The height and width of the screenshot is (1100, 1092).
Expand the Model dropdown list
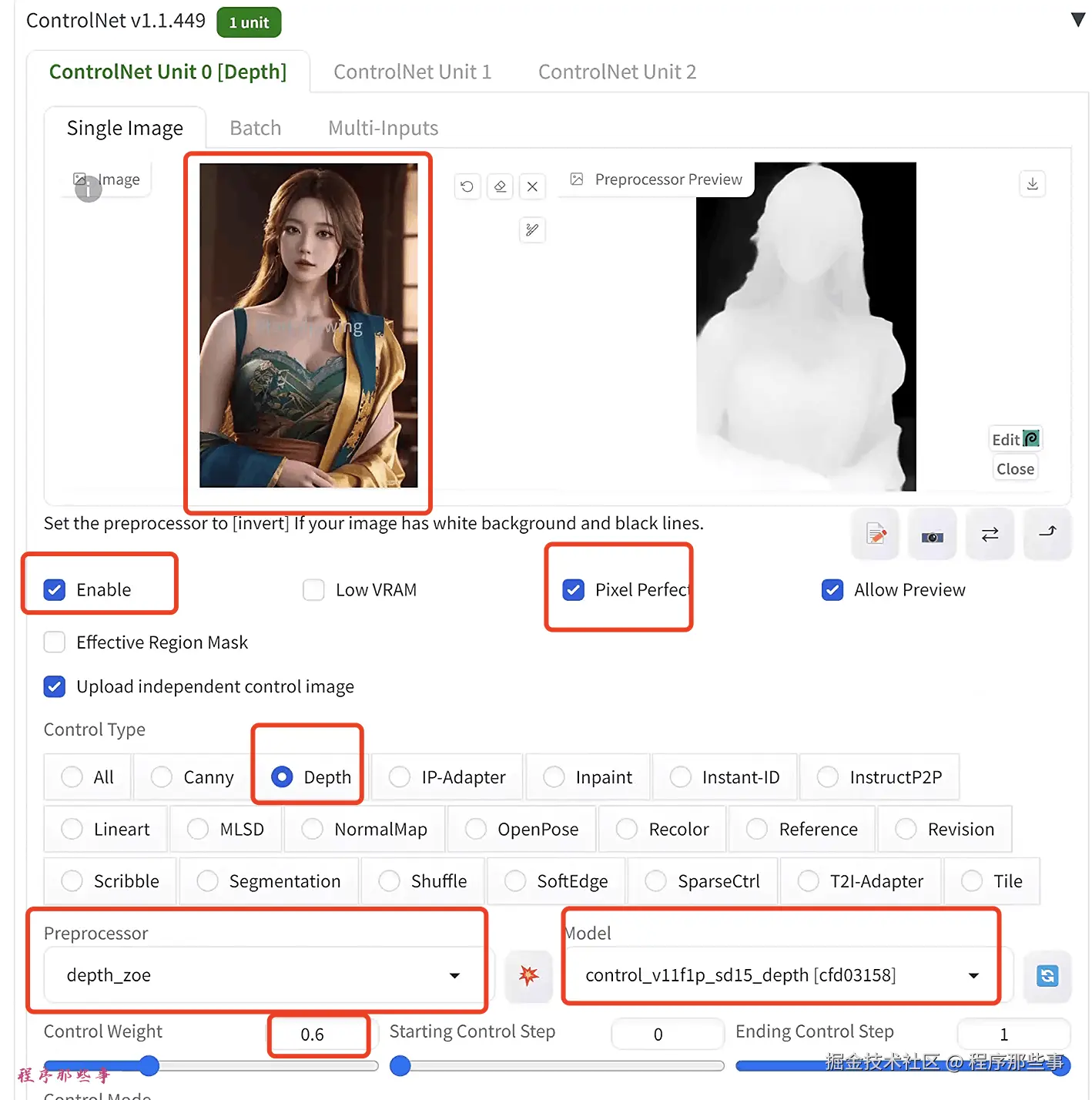tap(782, 975)
